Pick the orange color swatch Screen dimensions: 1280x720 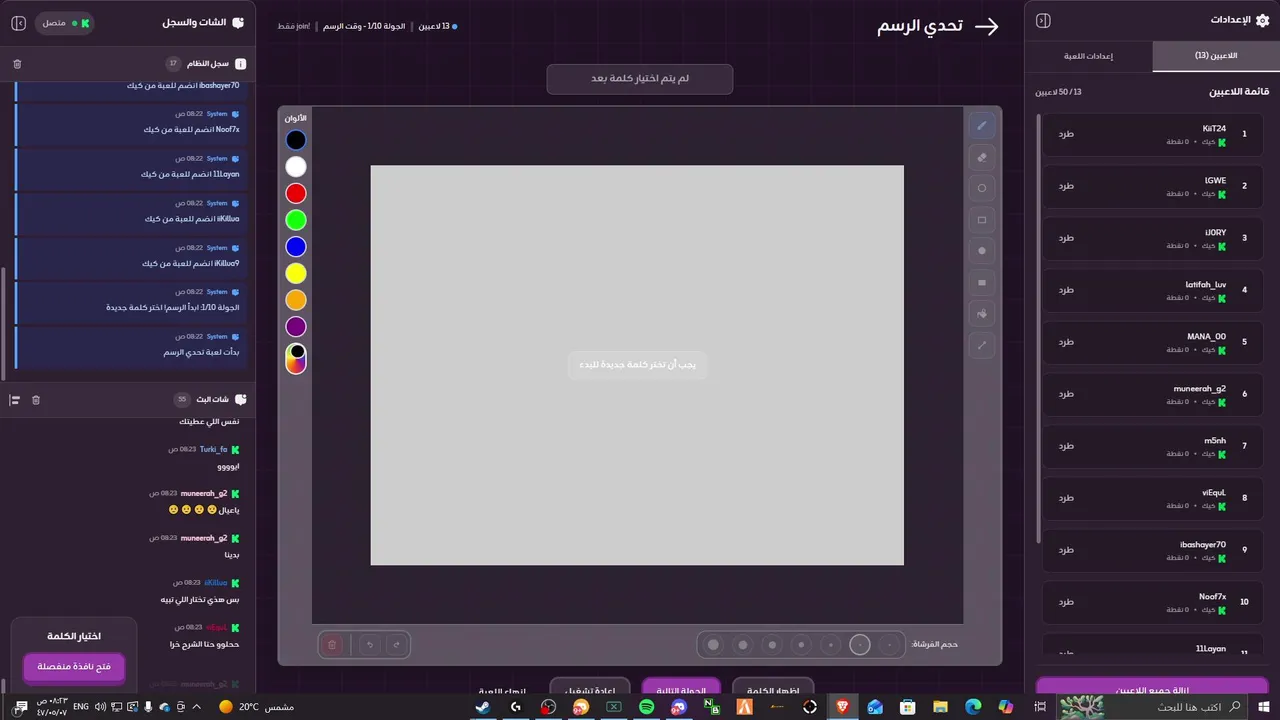tap(296, 300)
